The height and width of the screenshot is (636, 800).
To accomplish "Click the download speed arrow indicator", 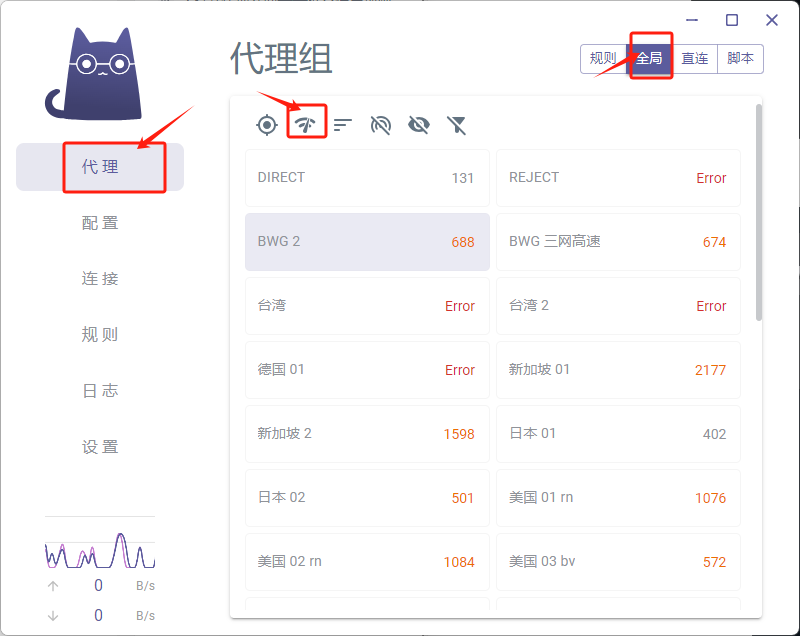I will coord(53,616).
